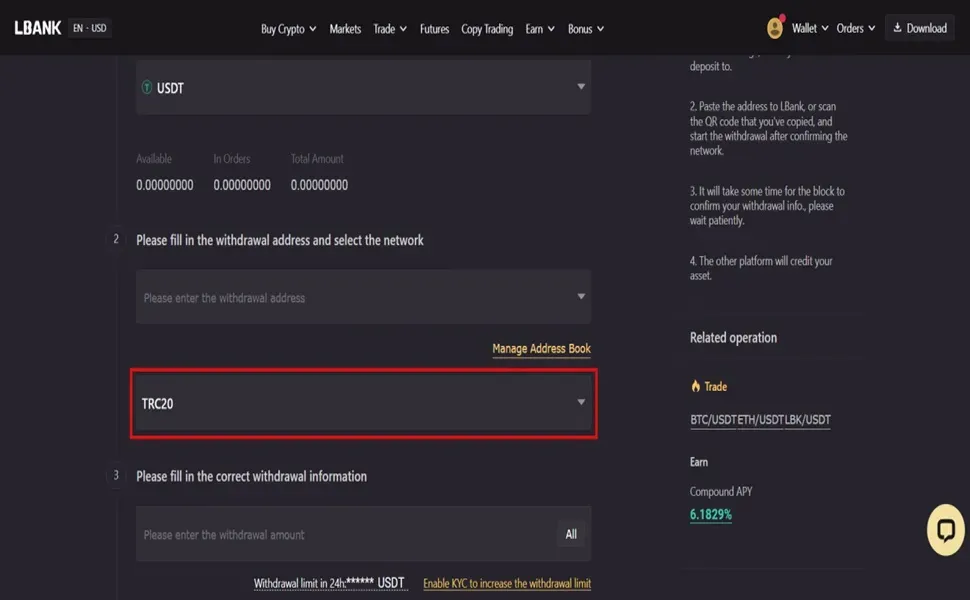Click the USDT token icon
Image resolution: width=970 pixels, height=600 pixels.
pyautogui.click(x=148, y=88)
